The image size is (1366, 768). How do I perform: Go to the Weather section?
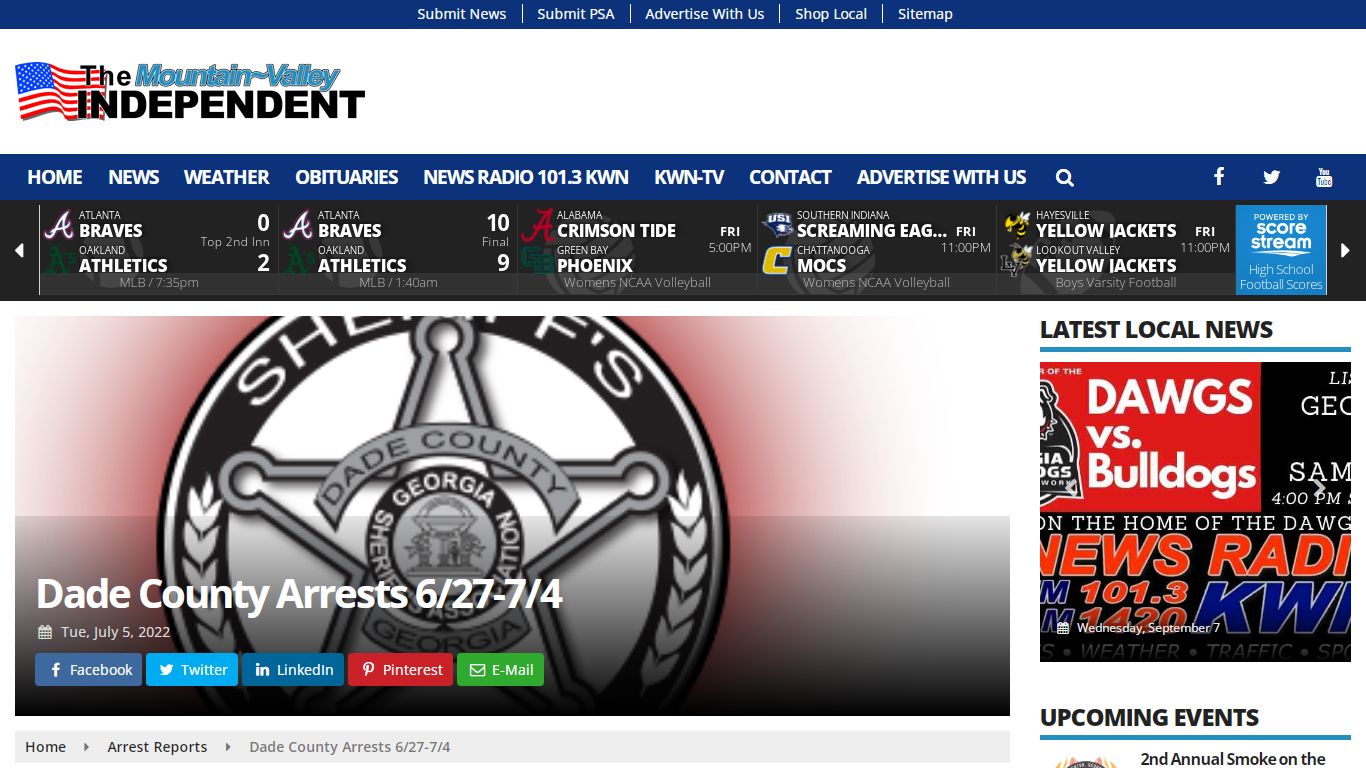coord(227,177)
